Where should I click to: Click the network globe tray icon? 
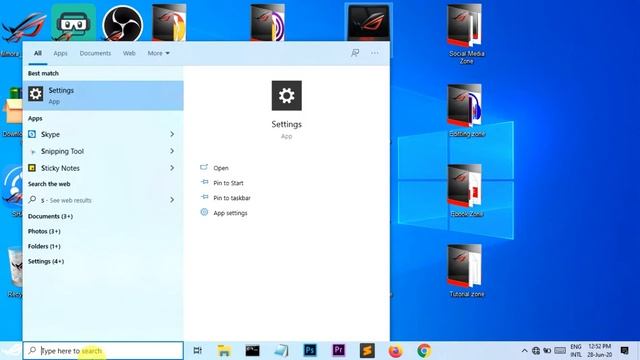coord(536,351)
